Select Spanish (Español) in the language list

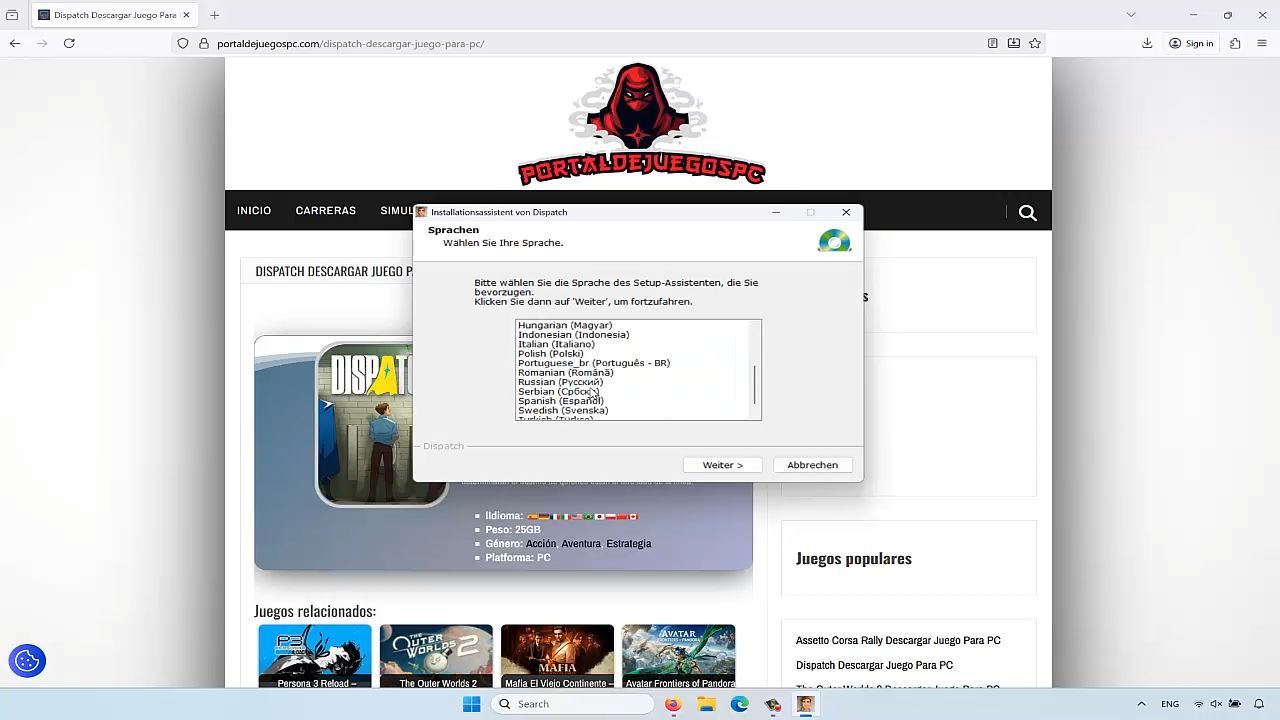(561, 401)
